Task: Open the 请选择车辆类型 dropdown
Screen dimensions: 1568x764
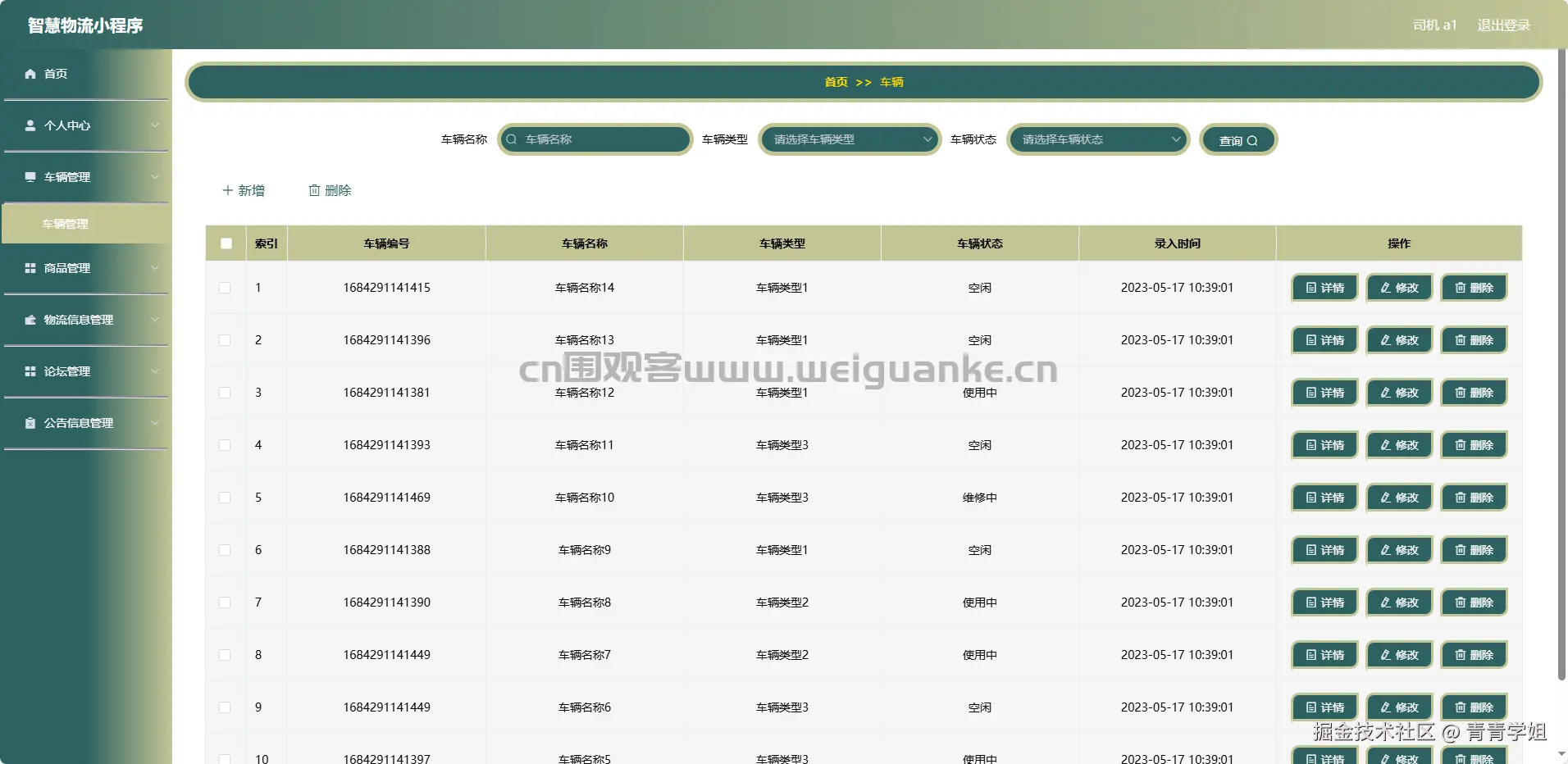Action: pyautogui.click(x=849, y=139)
